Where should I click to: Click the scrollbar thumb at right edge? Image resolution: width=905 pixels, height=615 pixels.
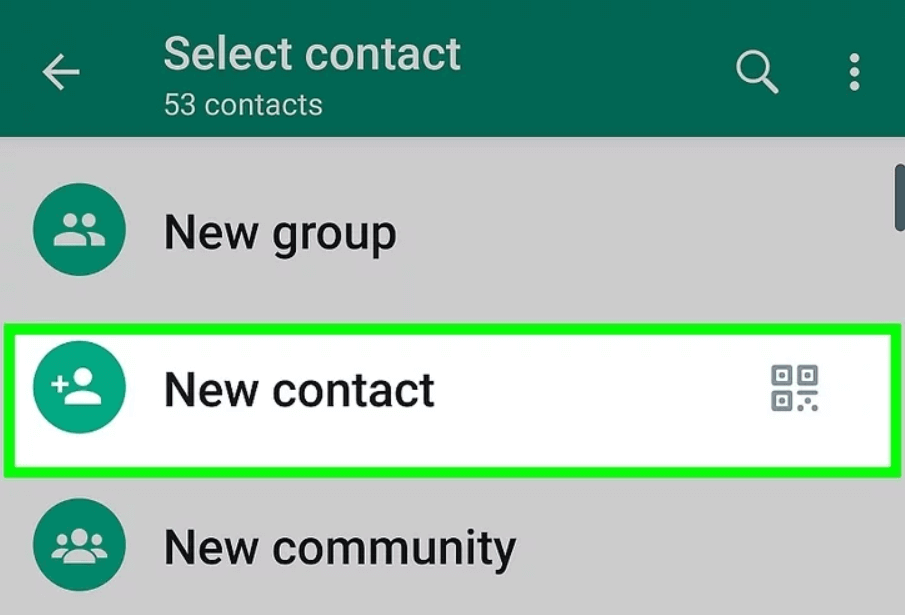click(899, 198)
